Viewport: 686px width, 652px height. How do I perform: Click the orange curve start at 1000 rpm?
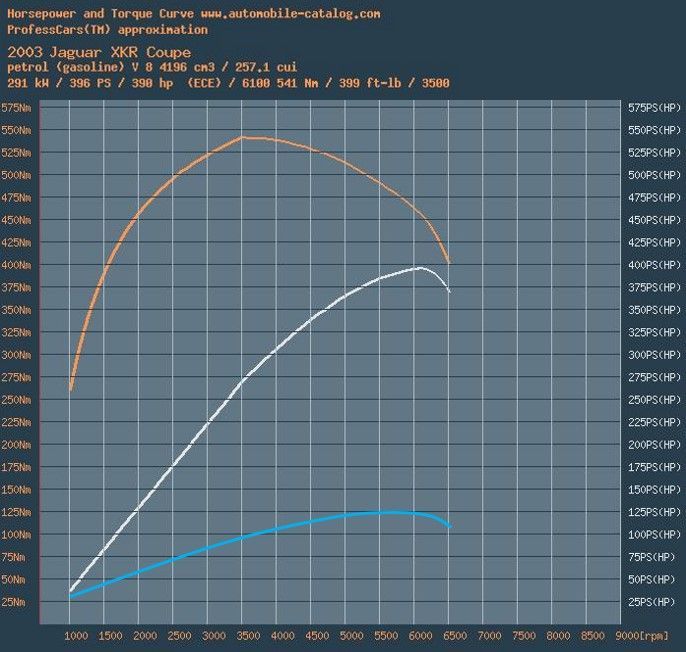(x=71, y=388)
